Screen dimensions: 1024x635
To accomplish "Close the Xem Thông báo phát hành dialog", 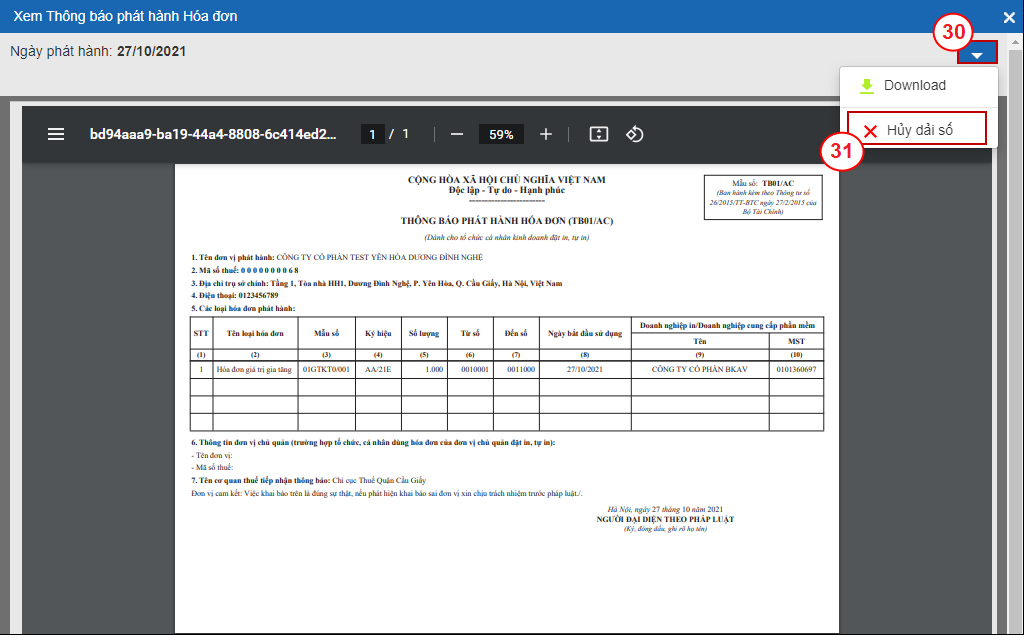I will coord(1009,17).
